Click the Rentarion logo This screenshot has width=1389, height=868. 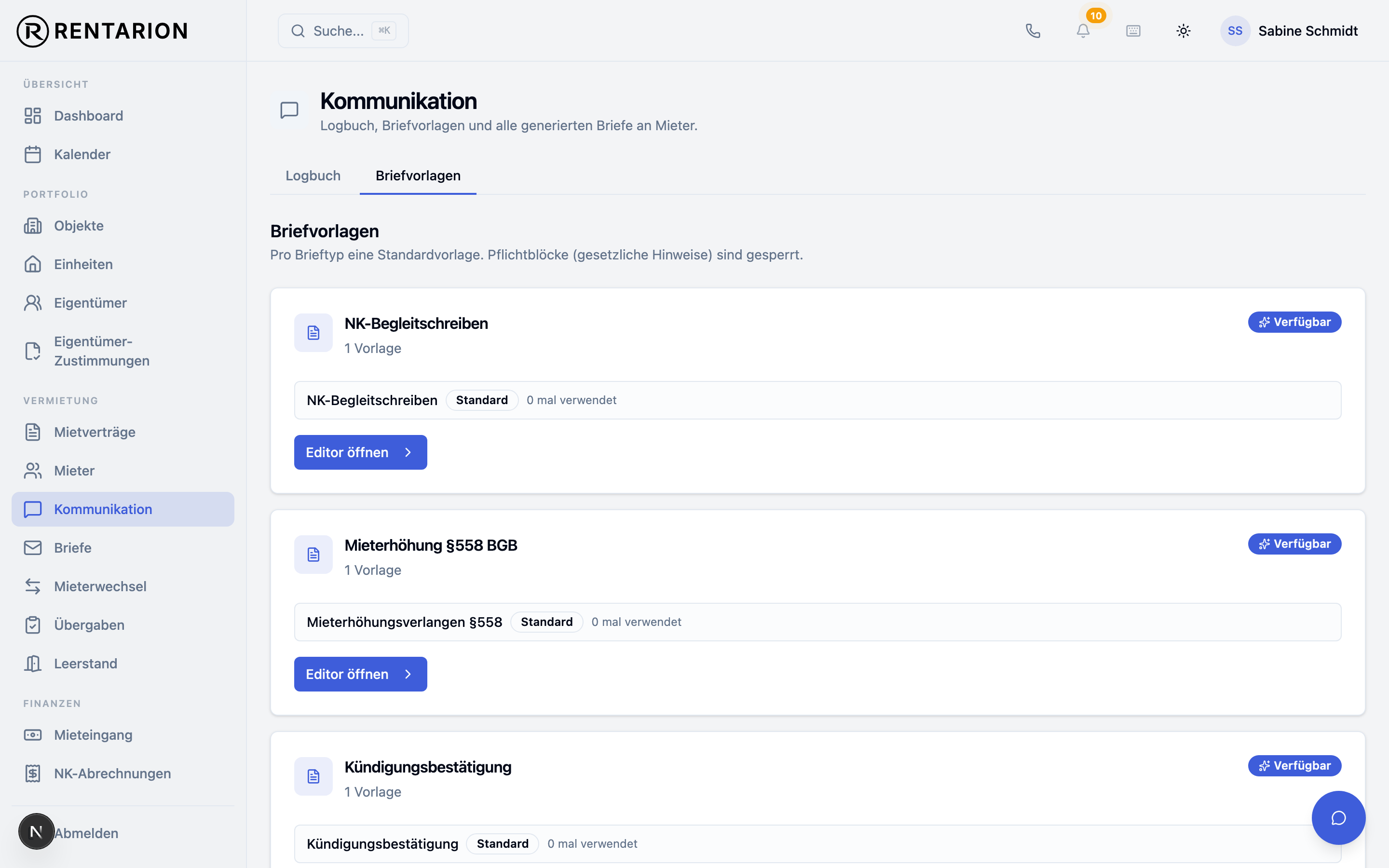click(102, 31)
